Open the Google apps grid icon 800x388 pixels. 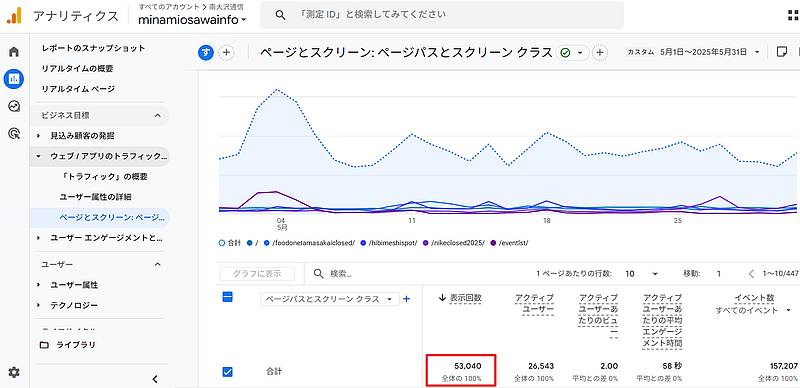tap(793, 15)
